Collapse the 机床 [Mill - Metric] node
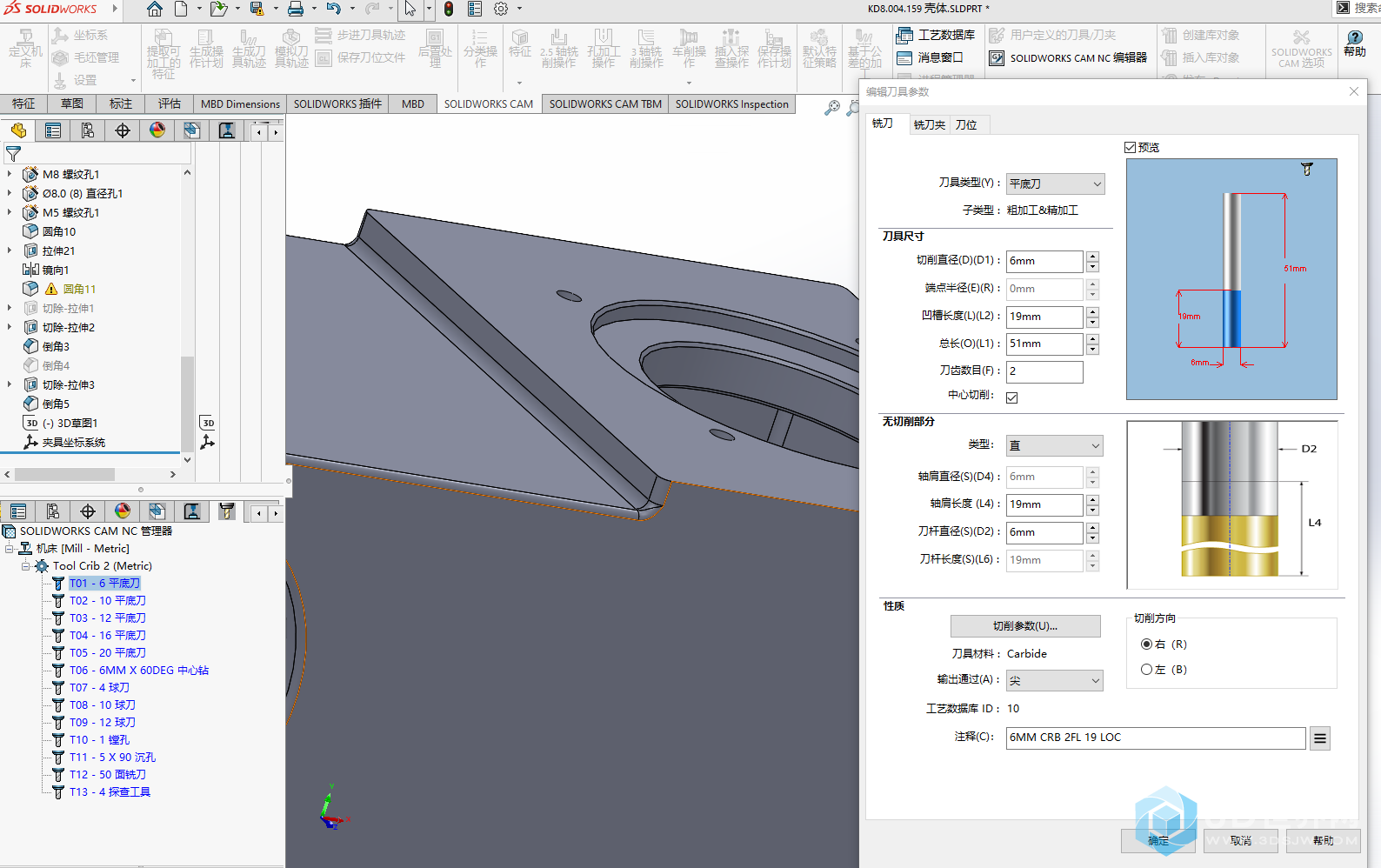 (10, 549)
